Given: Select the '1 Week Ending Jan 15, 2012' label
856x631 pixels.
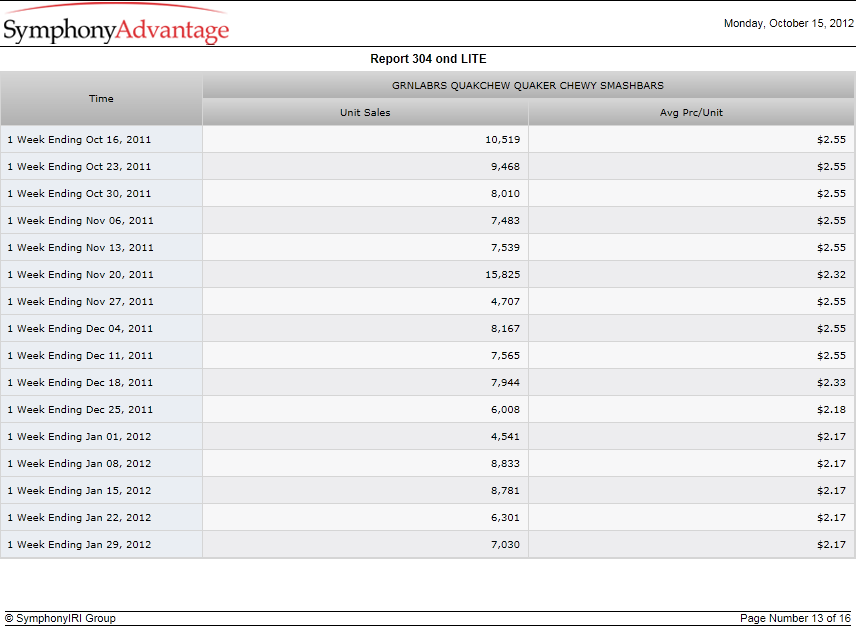Looking at the screenshot, I should point(79,491).
